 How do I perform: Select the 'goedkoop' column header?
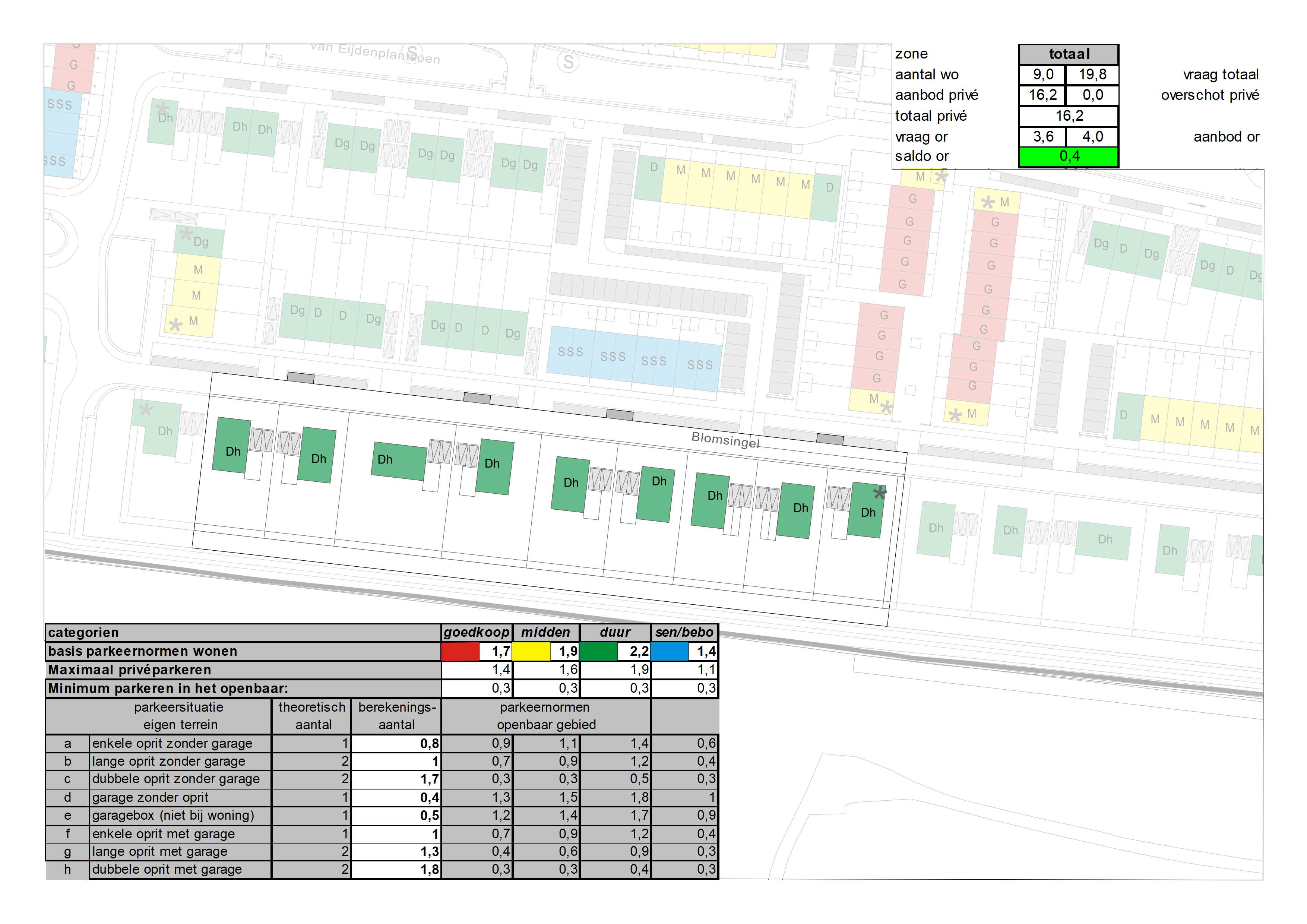477,633
